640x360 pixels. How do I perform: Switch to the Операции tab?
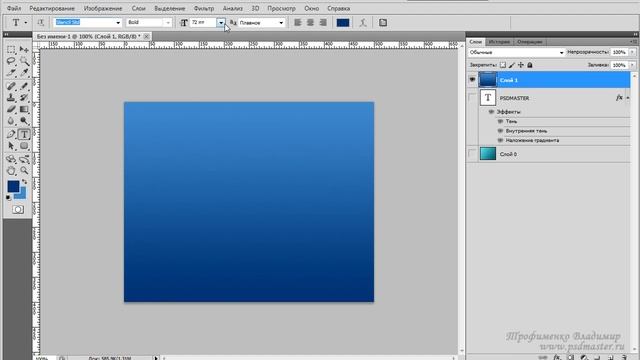529,42
